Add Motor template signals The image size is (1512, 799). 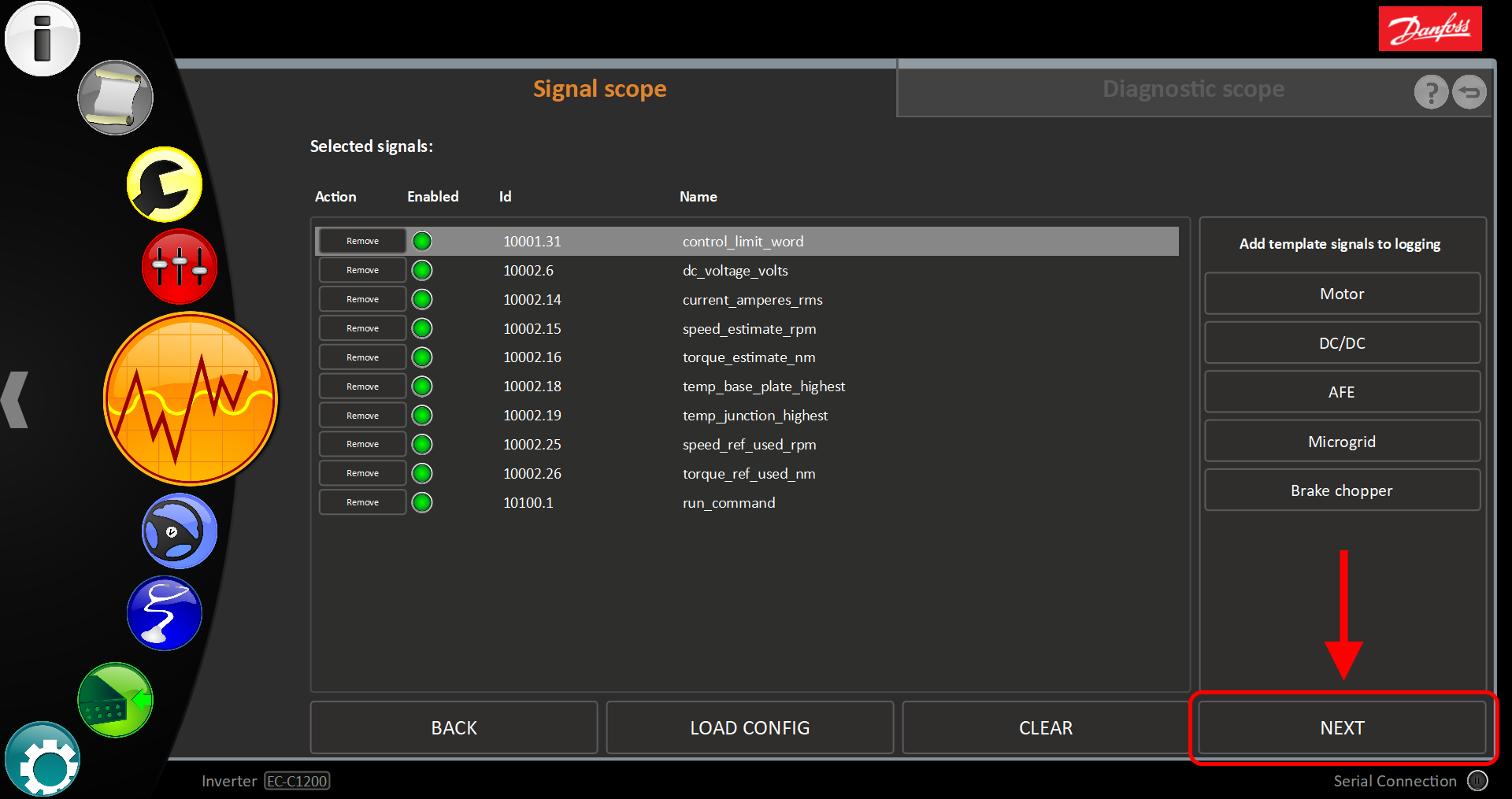pyautogui.click(x=1342, y=294)
